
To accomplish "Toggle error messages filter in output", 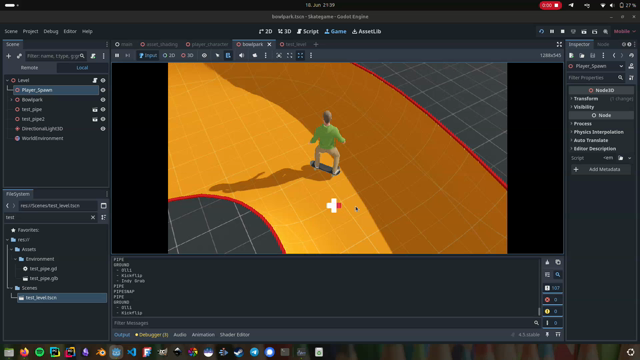I will 553,300.
